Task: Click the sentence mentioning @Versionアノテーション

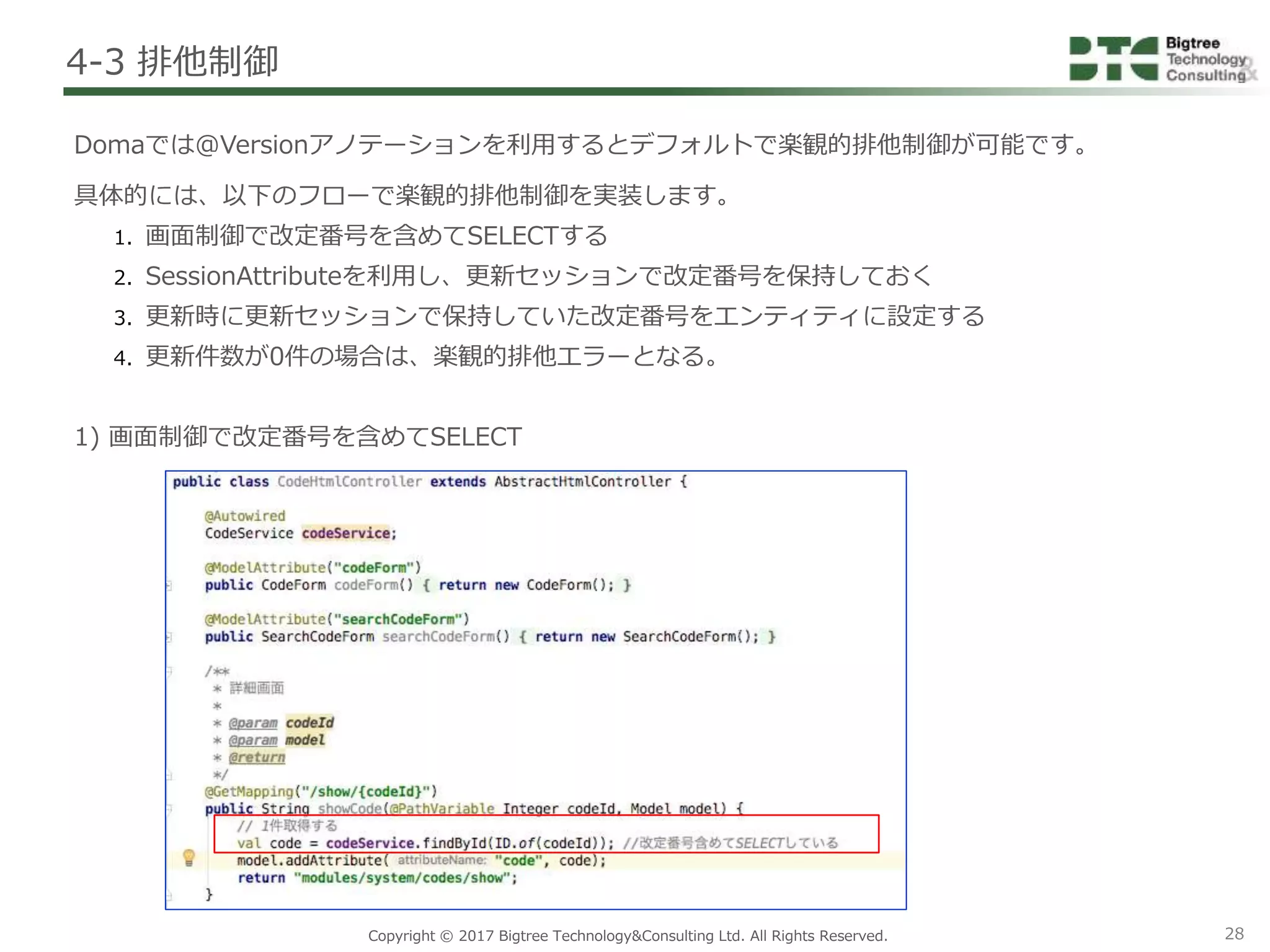Action: click(x=582, y=145)
